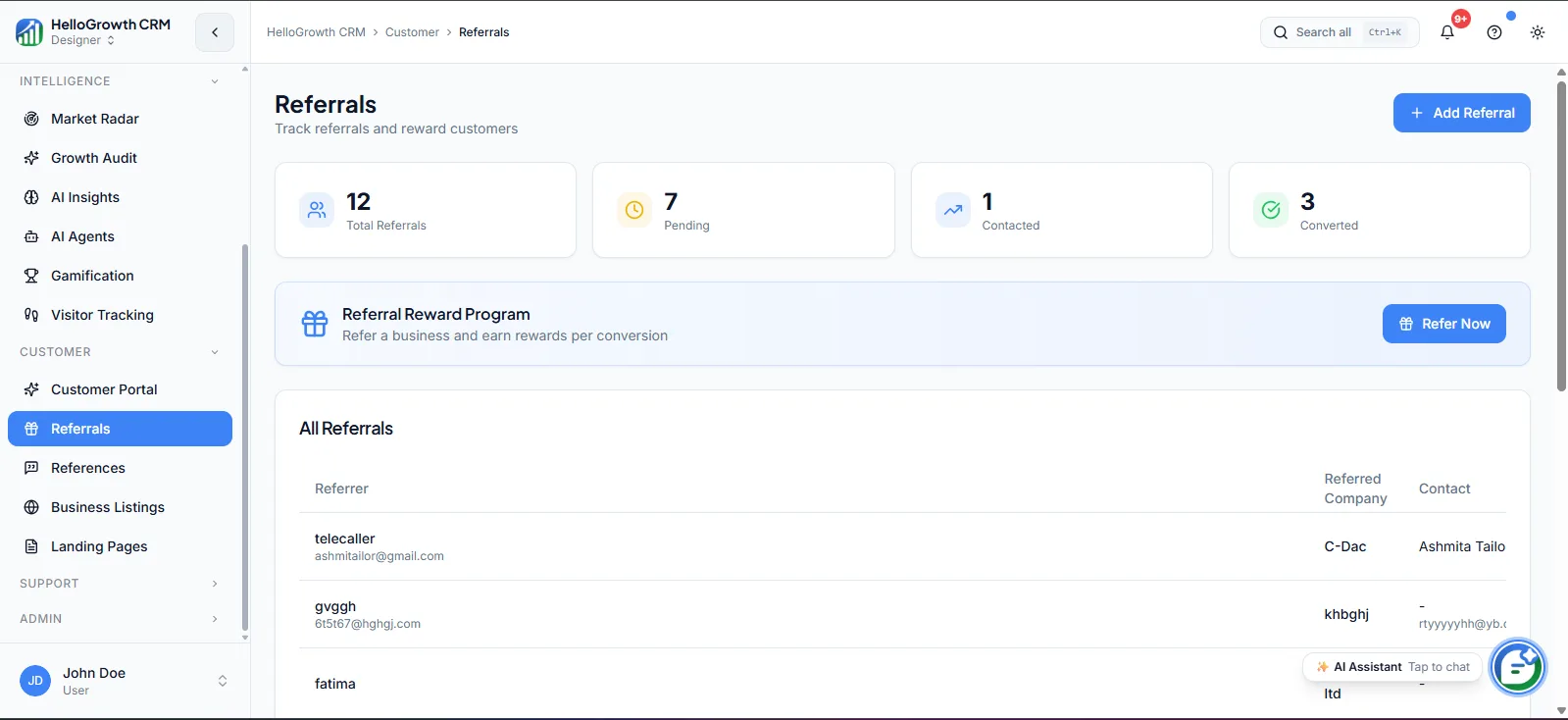1568x720 pixels.
Task: Open Business Listings page
Action: 120,507
